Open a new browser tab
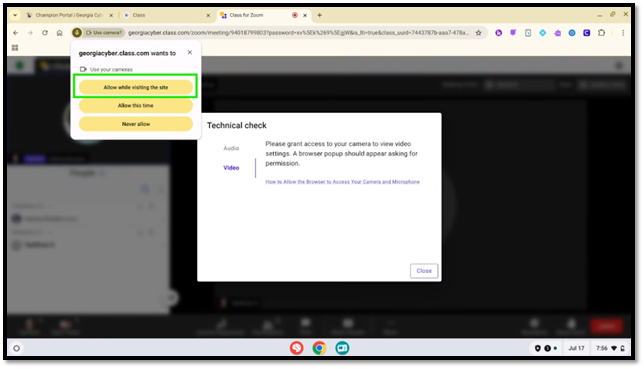Screen dimensions: 644x369 point(320,15)
